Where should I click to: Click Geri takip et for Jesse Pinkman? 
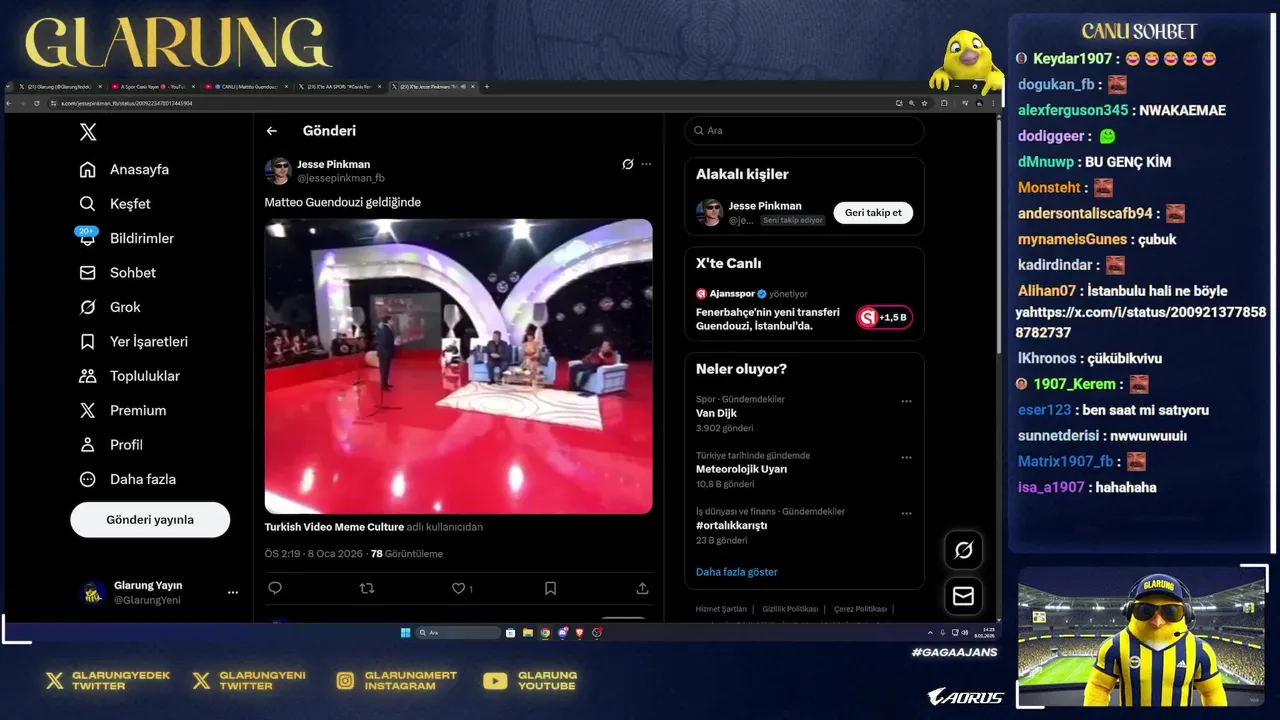click(873, 213)
